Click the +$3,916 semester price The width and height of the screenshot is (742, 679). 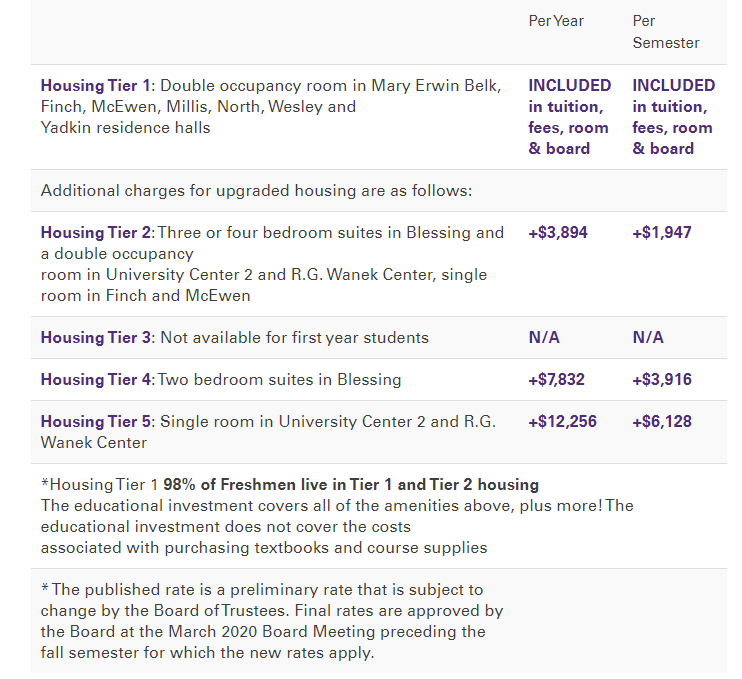click(661, 380)
